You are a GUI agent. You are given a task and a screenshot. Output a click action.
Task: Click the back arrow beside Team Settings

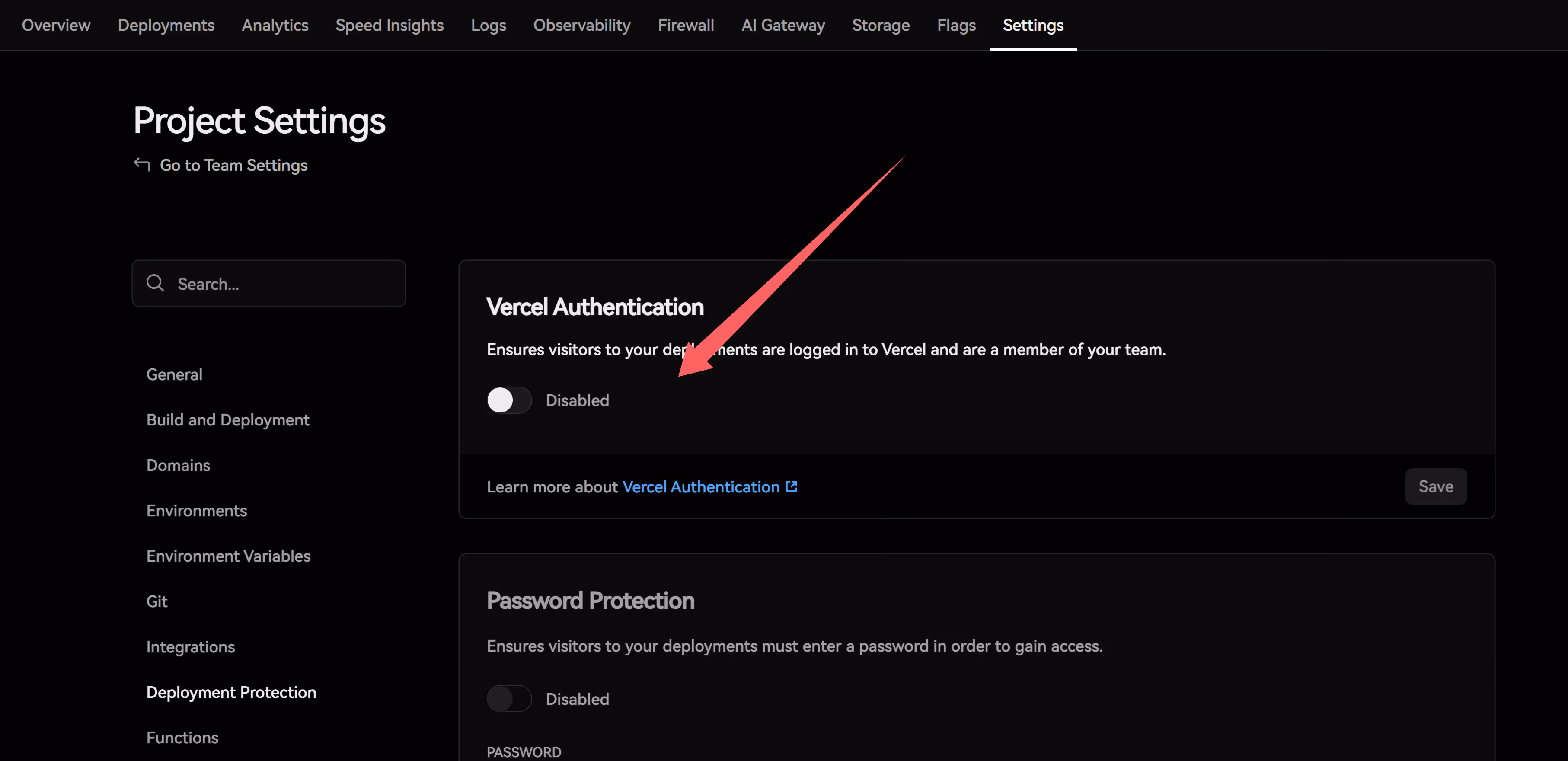coord(142,164)
